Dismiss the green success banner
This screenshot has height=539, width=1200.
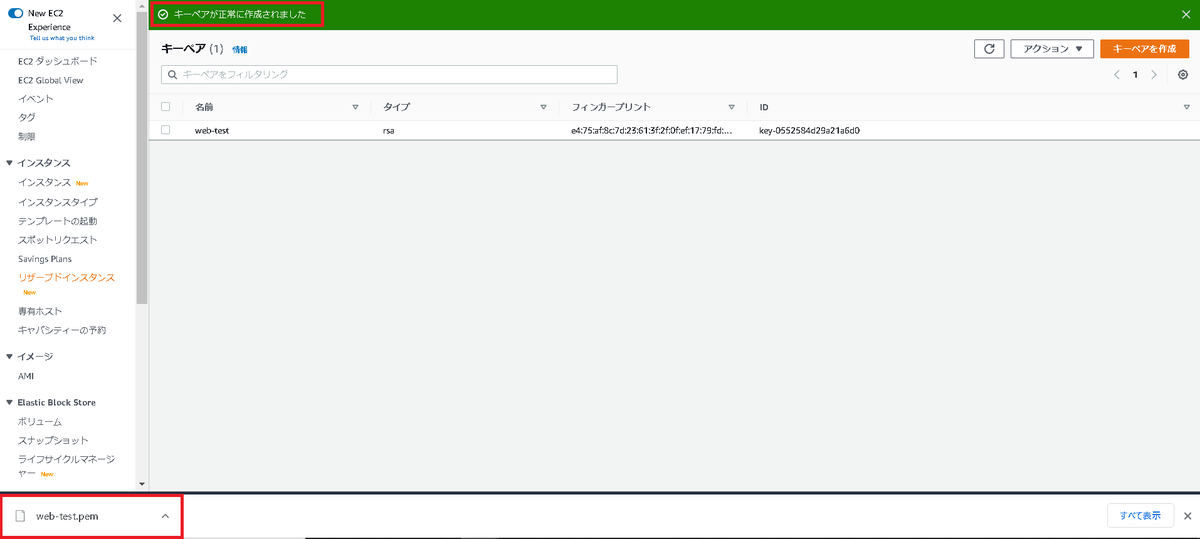(x=1186, y=14)
